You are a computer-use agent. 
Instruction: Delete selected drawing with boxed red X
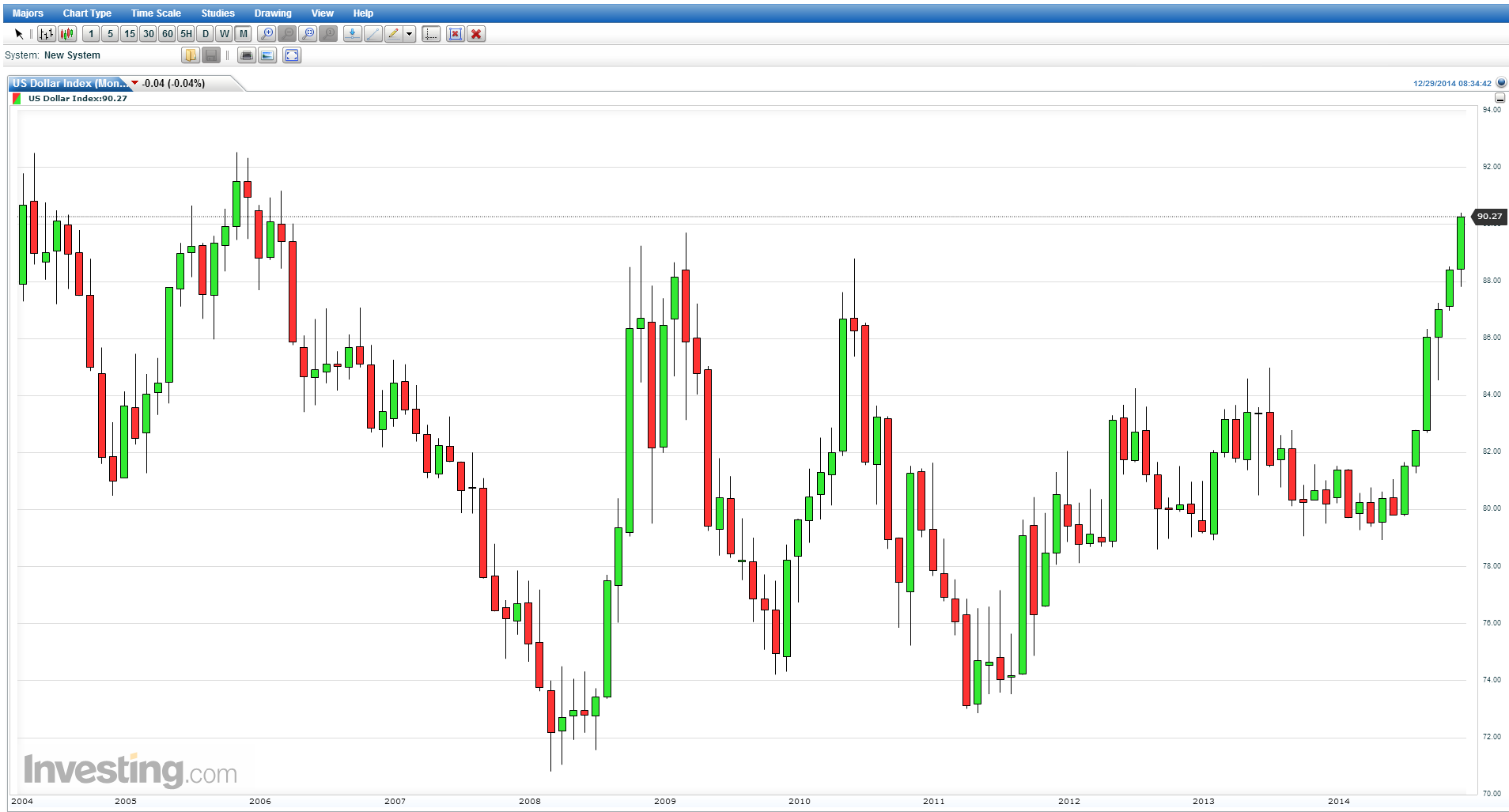click(x=455, y=34)
